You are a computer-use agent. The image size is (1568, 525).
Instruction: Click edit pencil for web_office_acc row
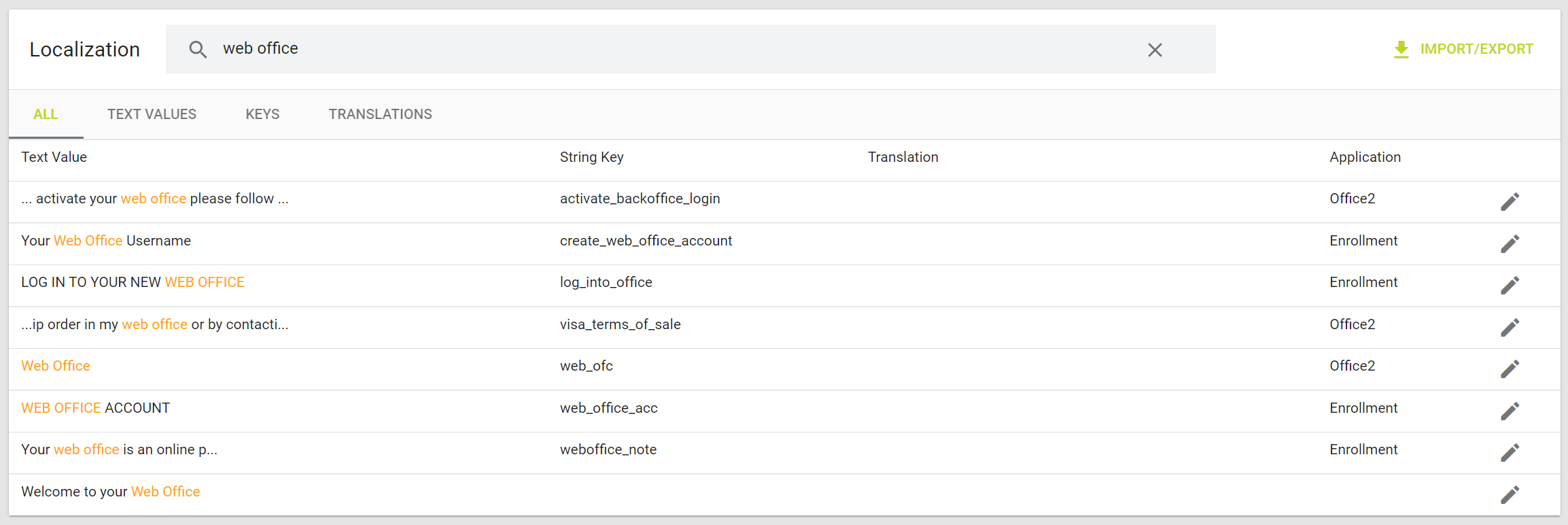pos(1510,411)
